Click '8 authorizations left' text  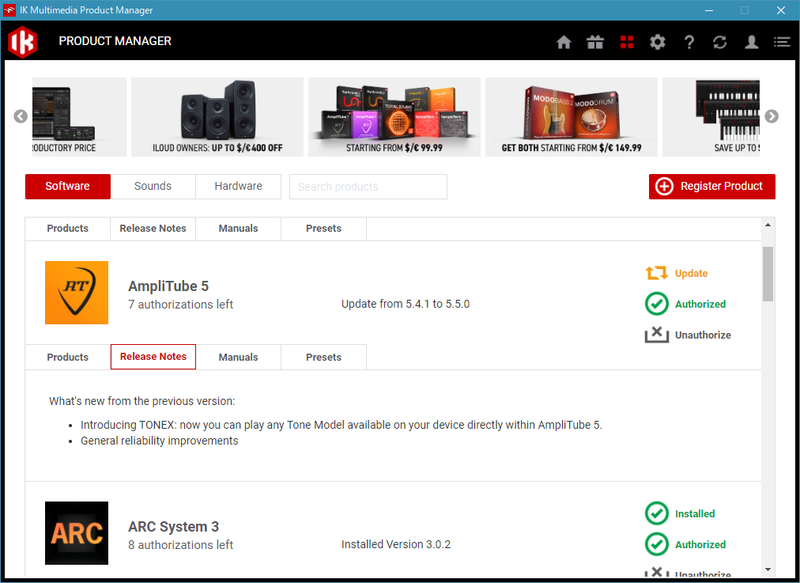(x=181, y=545)
